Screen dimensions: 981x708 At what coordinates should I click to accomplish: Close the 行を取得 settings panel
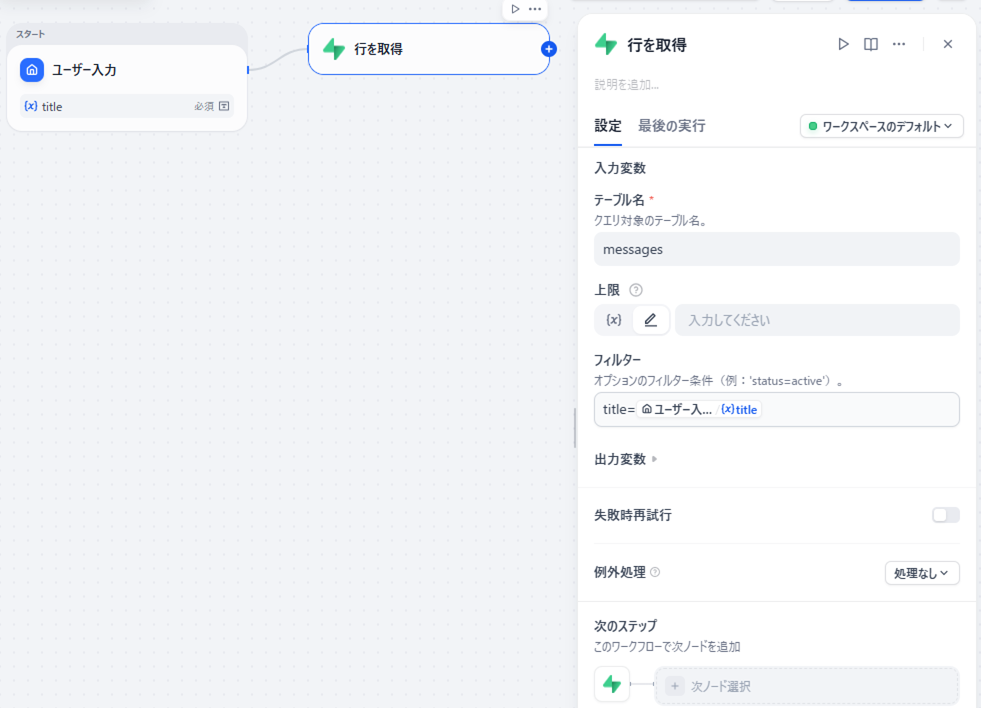pyautogui.click(x=948, y=44)
